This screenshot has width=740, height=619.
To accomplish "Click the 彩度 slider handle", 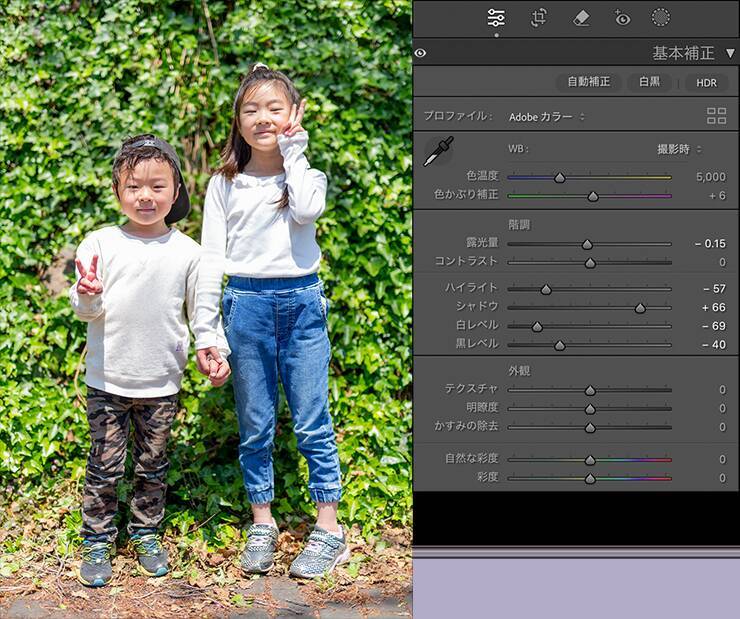I will tap(590, 479).
